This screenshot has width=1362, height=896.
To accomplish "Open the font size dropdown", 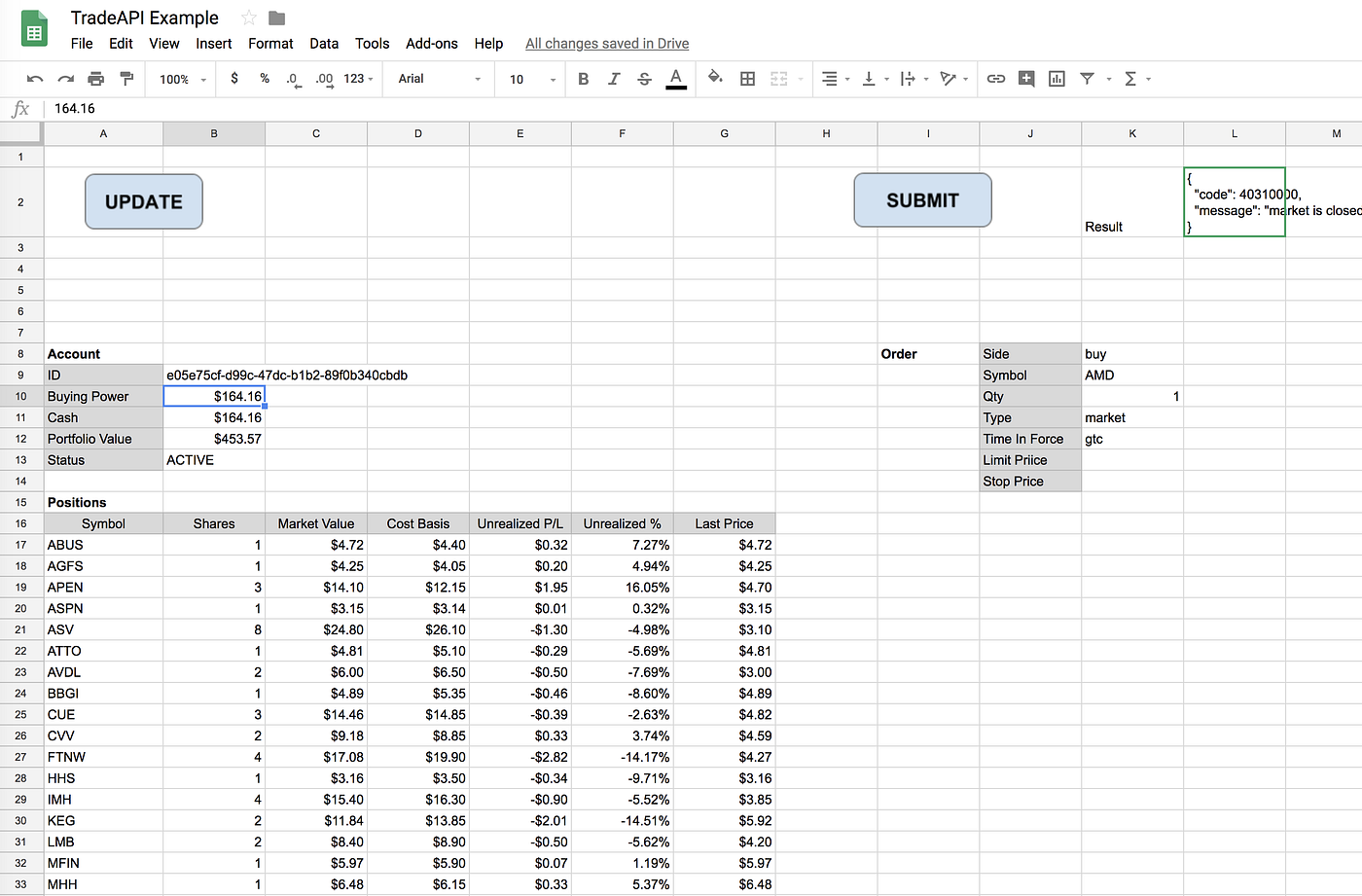I will 530,79.
